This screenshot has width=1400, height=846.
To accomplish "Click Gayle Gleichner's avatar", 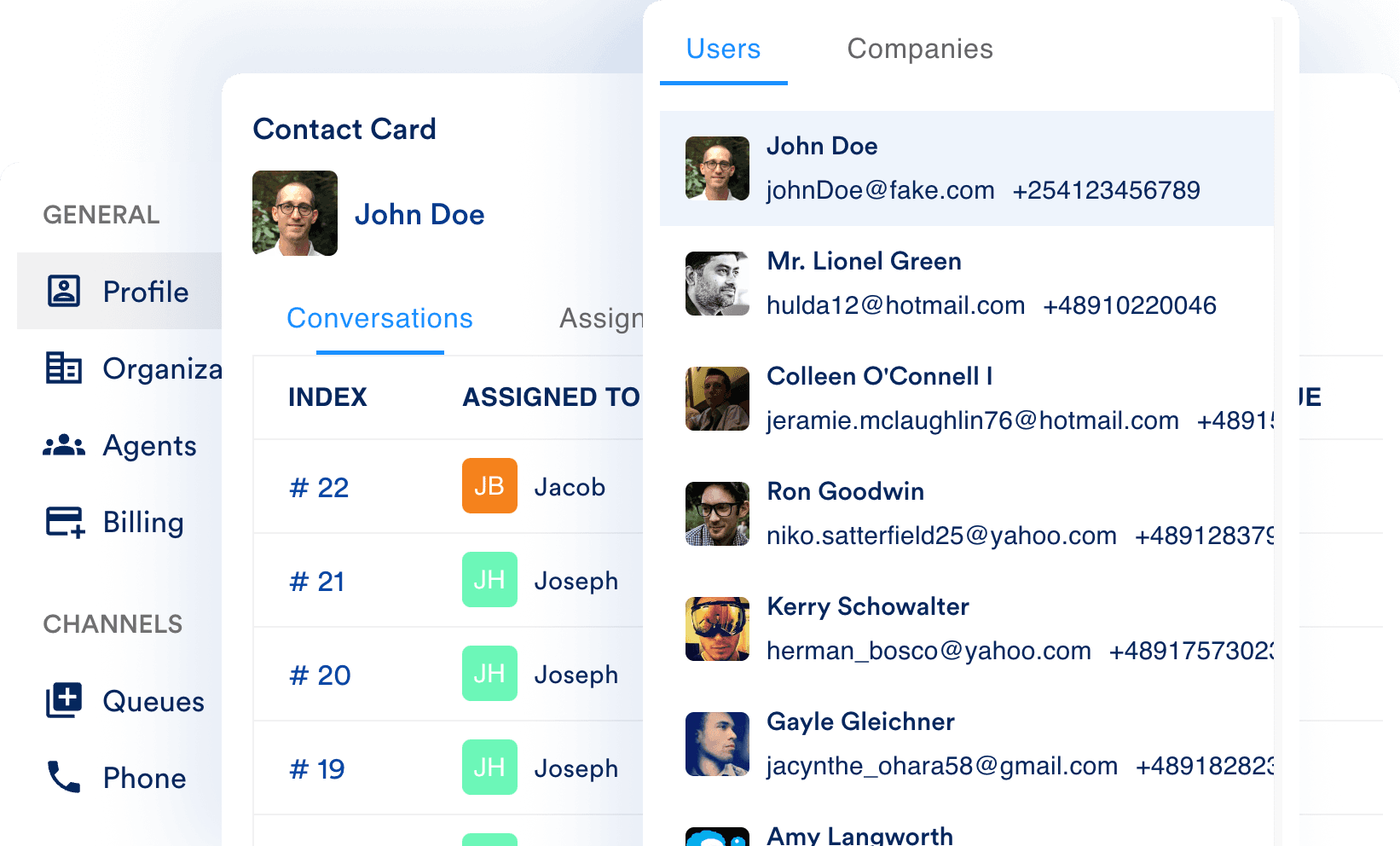I will click(x=717, y=744).
